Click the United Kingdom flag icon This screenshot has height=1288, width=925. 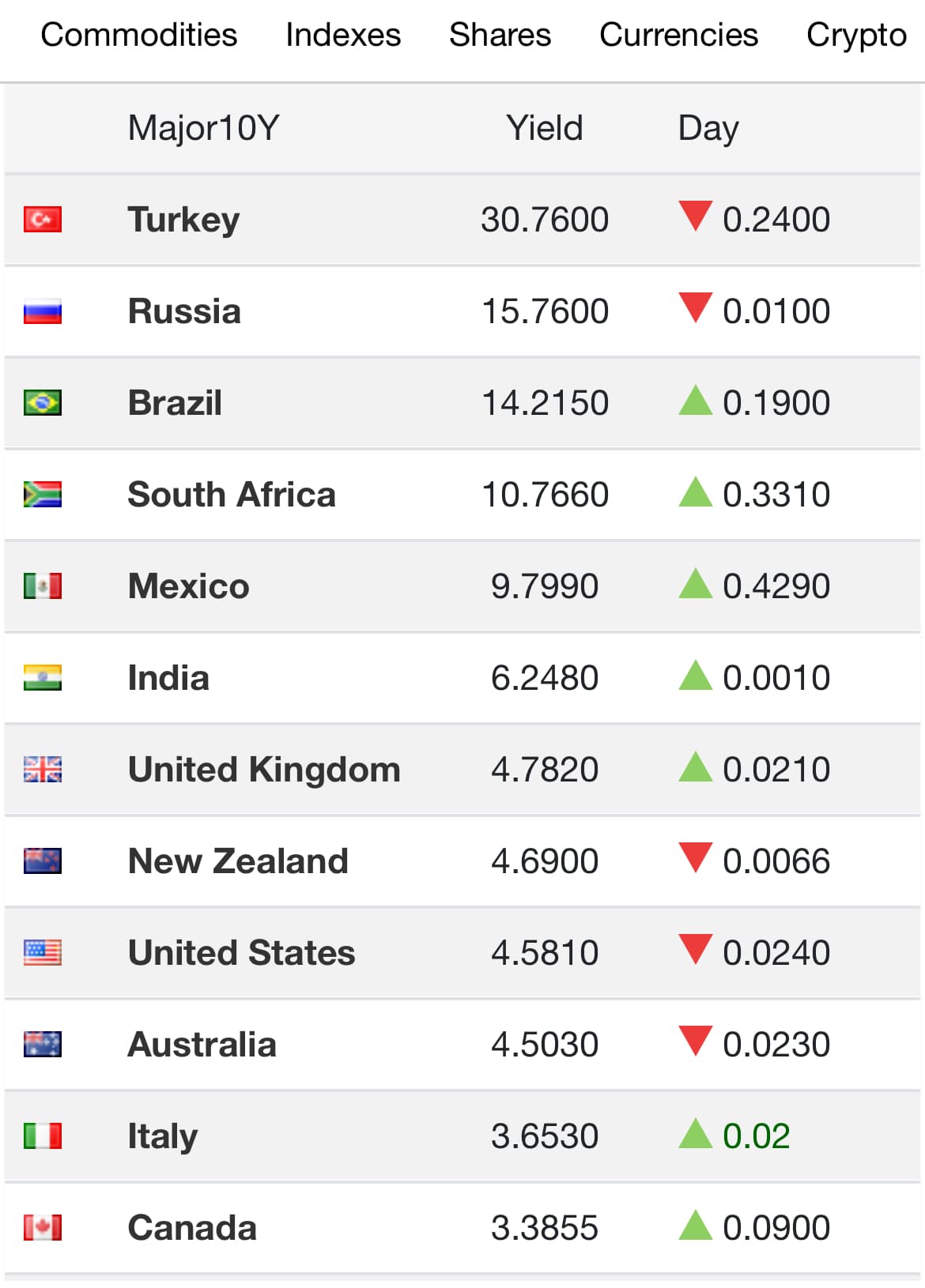pos(43,769)
